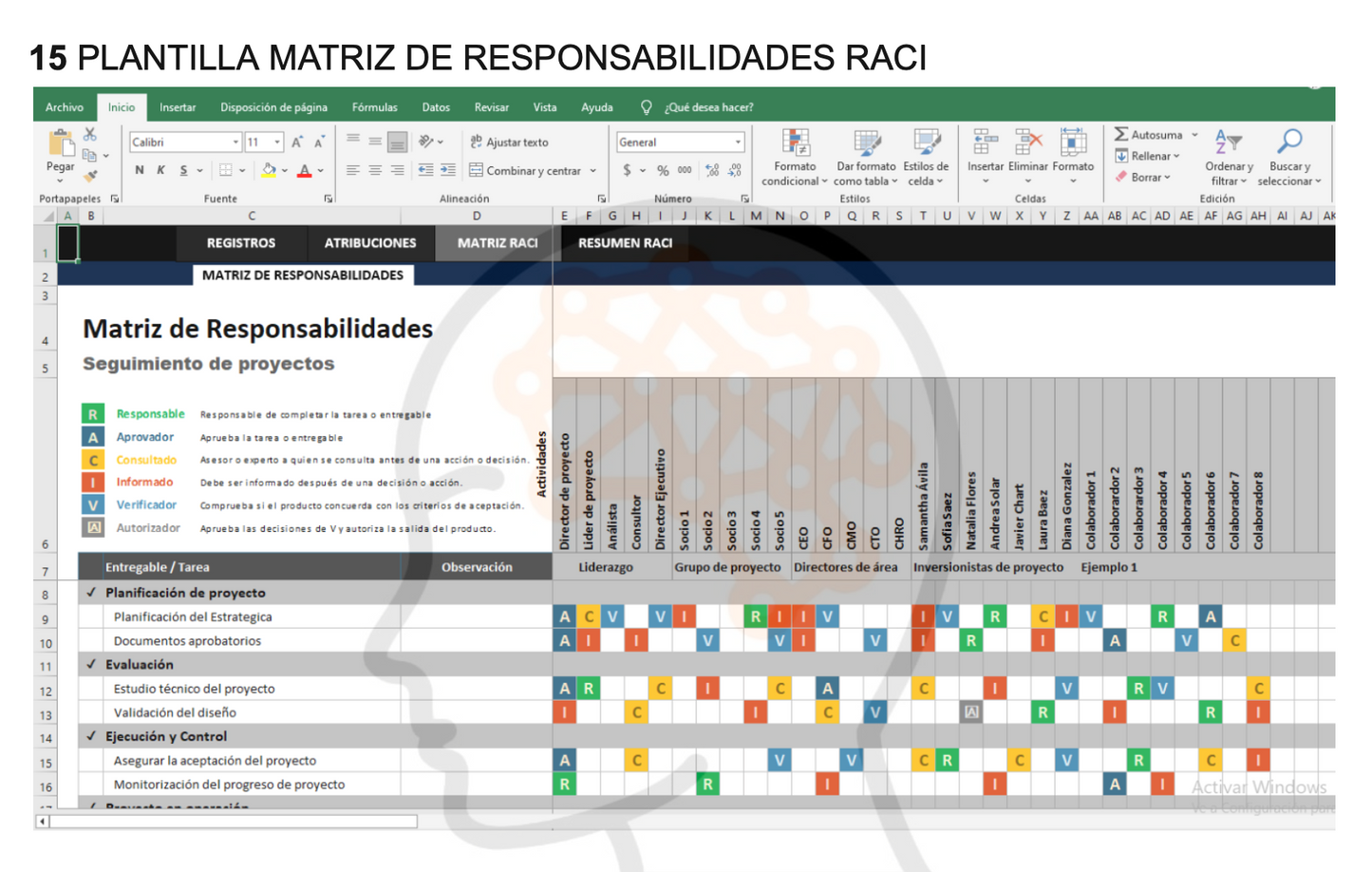The width and height of the screenshot is (1372, 872).
Task: Open the Autosuma dropdown arrow
Action: pyautogui.click(x=1194, y=135)
